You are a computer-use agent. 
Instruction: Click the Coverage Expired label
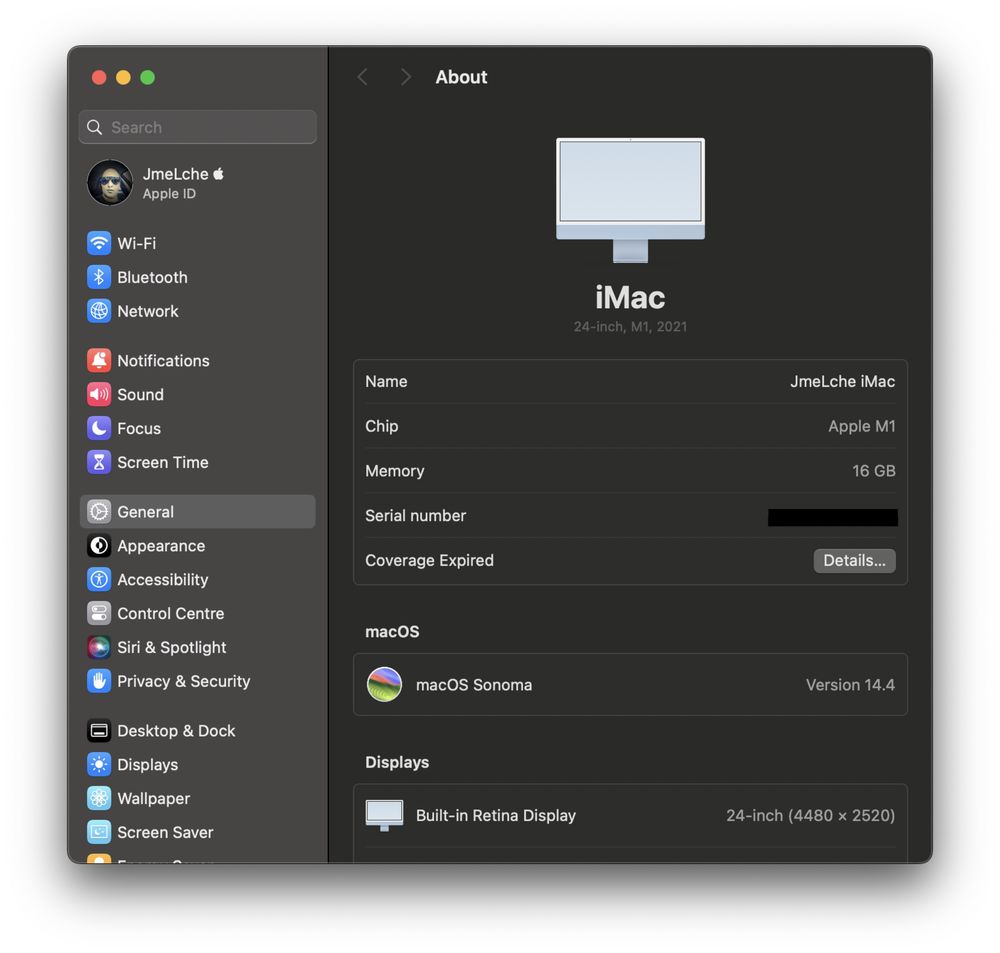pos(429,560)
